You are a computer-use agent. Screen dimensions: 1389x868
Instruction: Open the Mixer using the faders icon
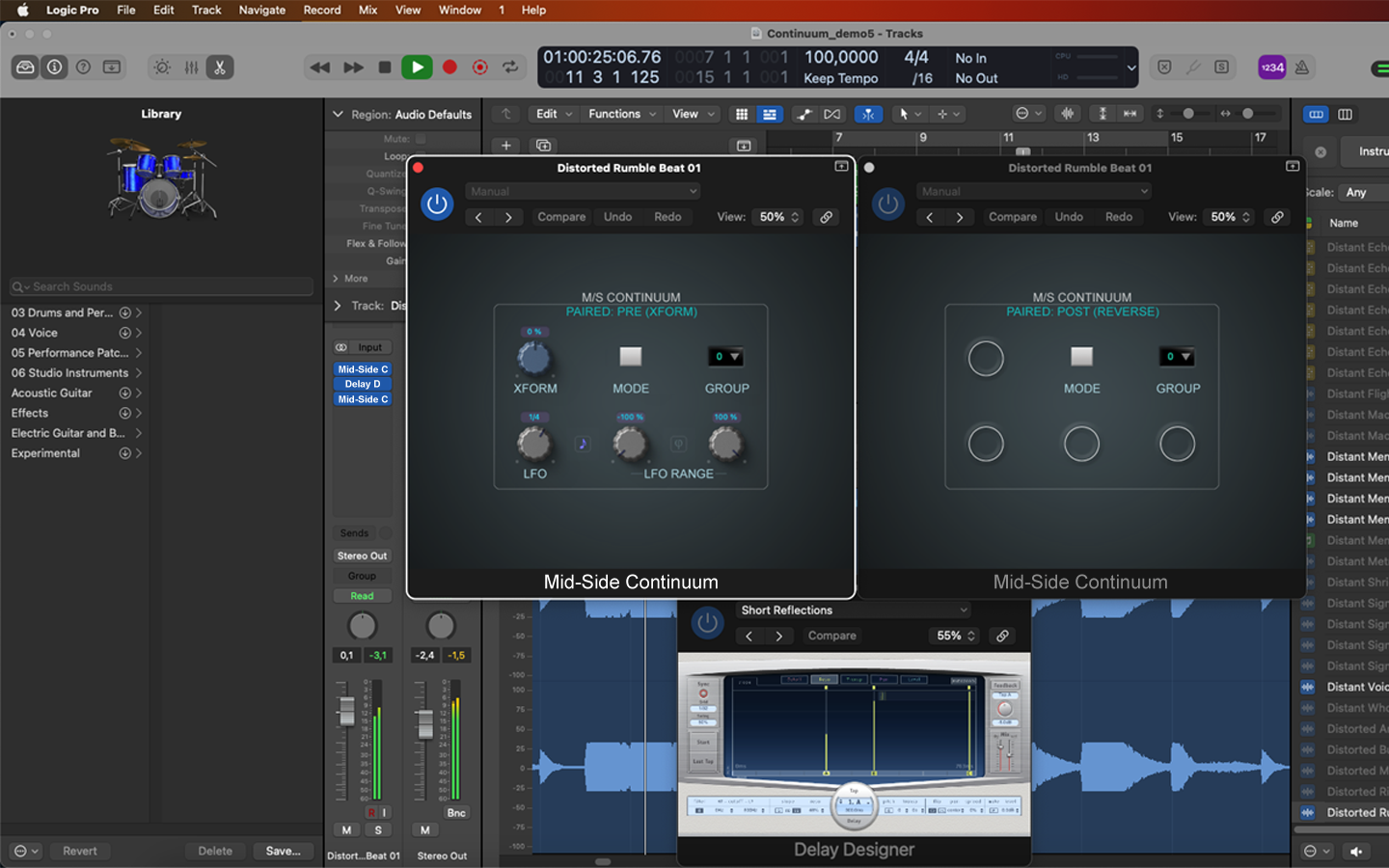click(191, 68)
